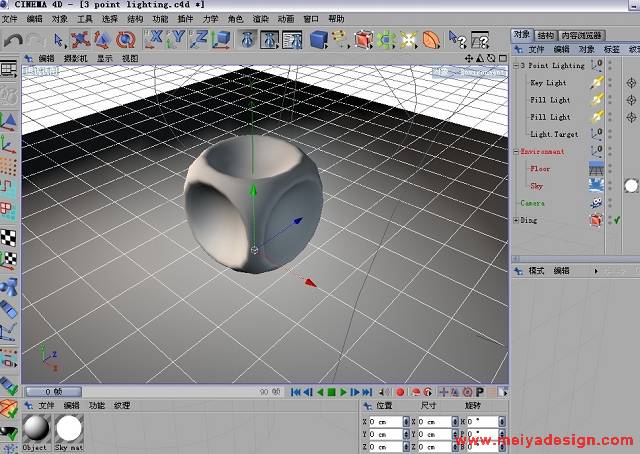Screen dimensions: 640x454
Task: Click the context help cursor icon
Action: coord(457,40)
